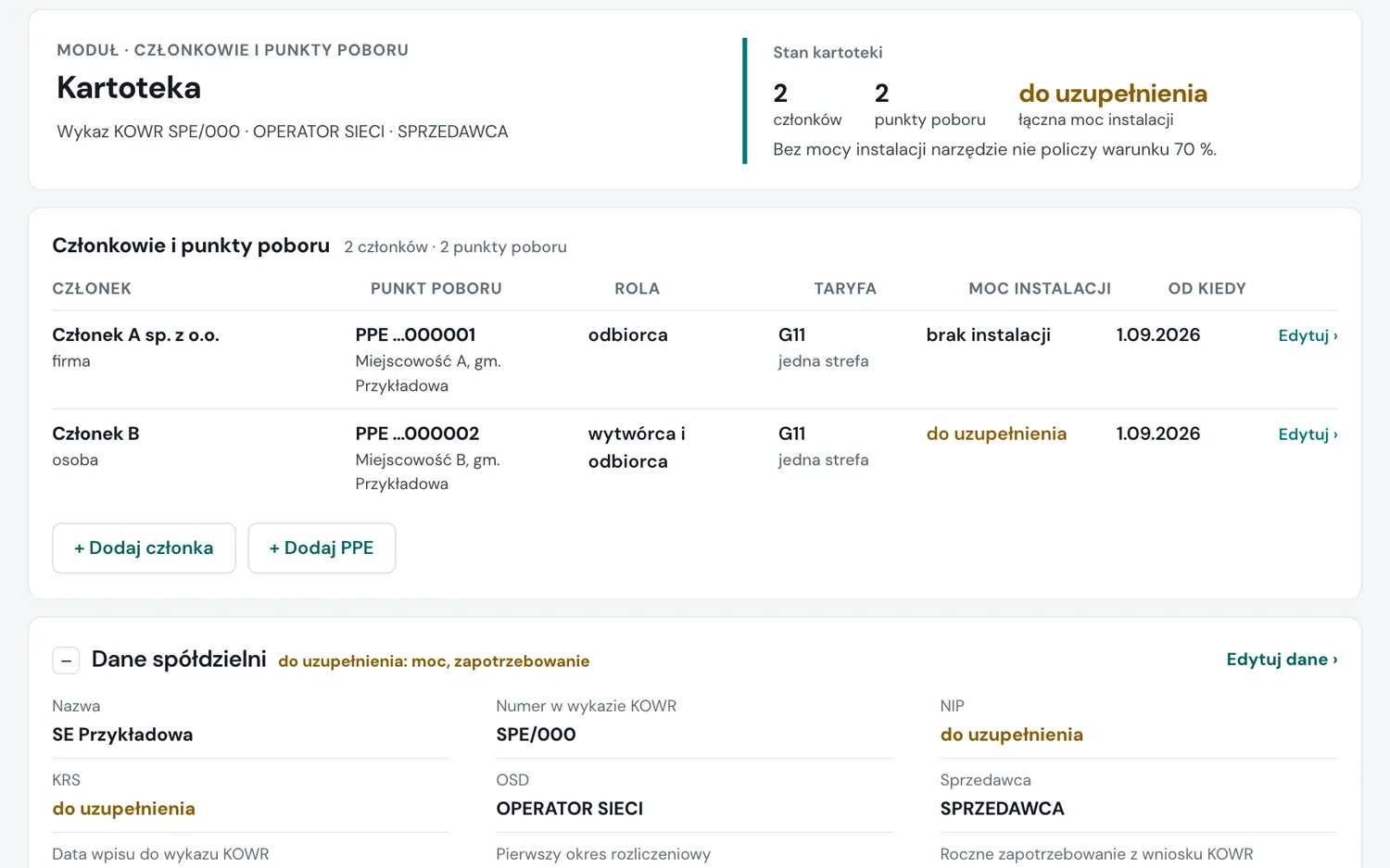The image size is (1390, 868).
Task: Click the SPRZEDAWCA value under Sprzedawca
Action: (x=1002, y=809)
